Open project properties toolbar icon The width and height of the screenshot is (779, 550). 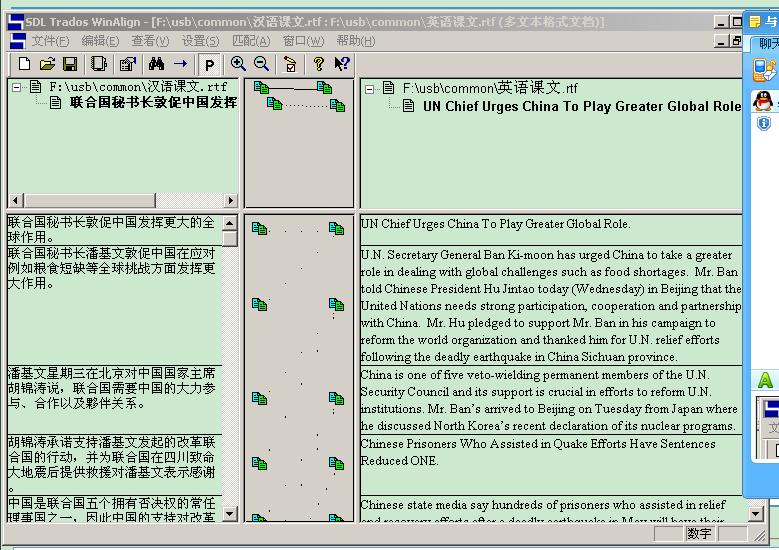[x=128, y=64]
